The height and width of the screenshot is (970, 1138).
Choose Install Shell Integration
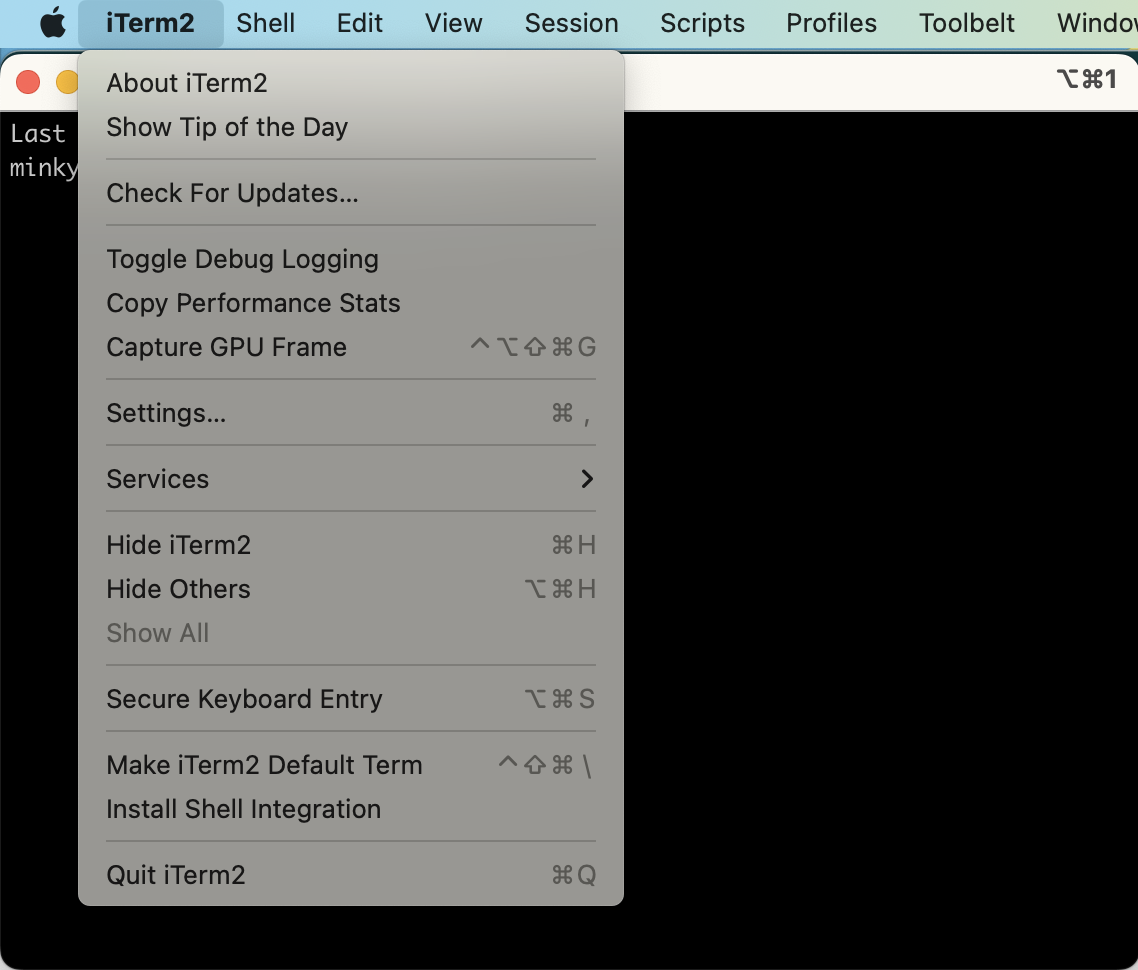351,809
